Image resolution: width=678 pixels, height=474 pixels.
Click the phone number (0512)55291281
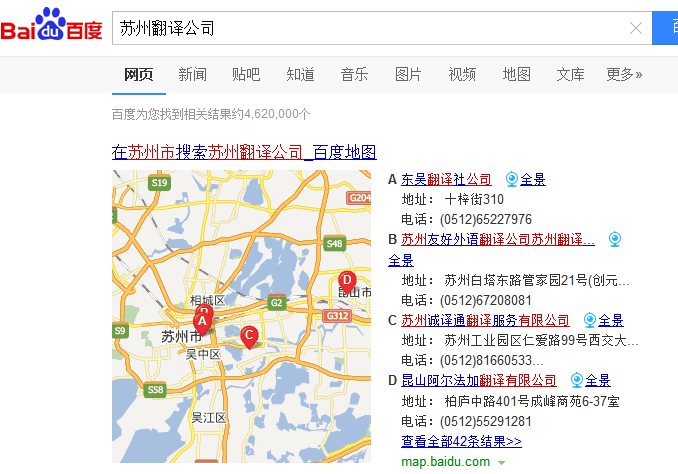pyautogui.click(x=486, y=421)
